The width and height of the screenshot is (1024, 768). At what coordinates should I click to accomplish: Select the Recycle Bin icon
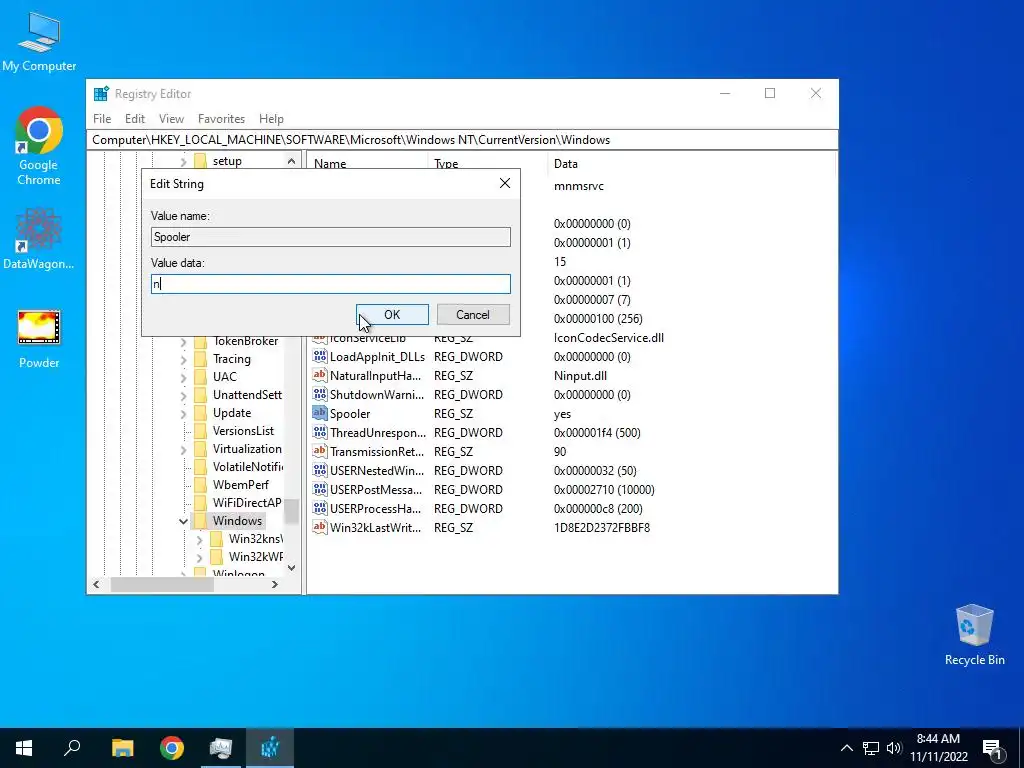tap(974, 635)
